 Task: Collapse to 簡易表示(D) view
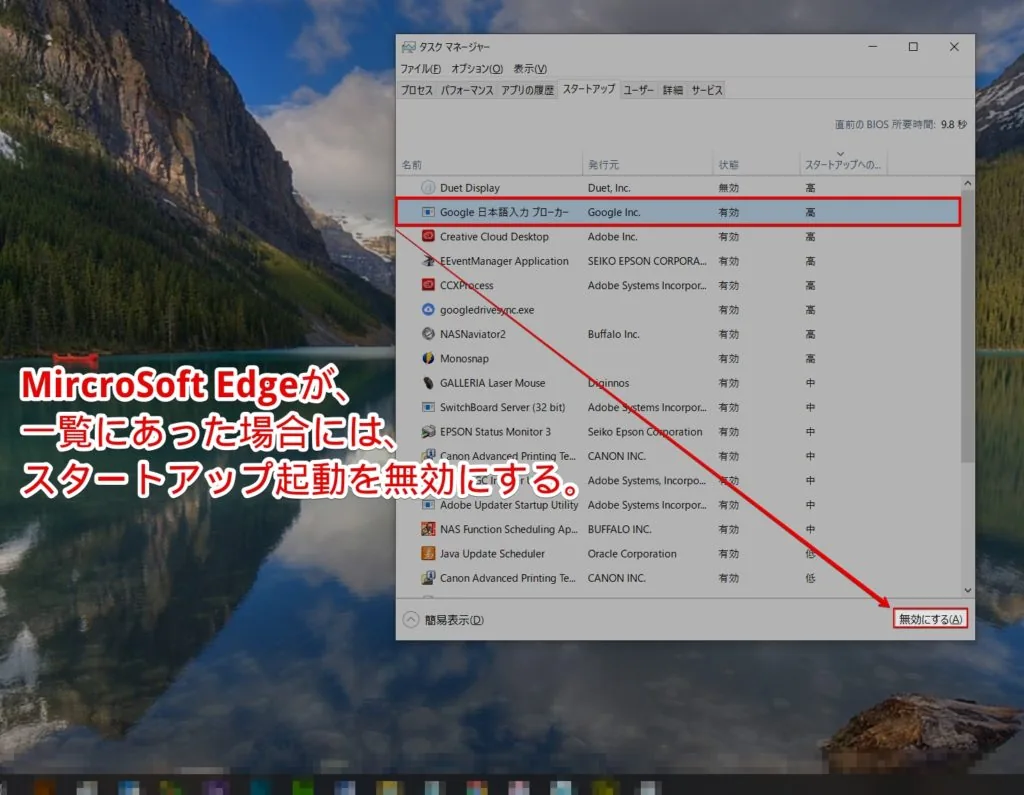click(x=443, y=619)
